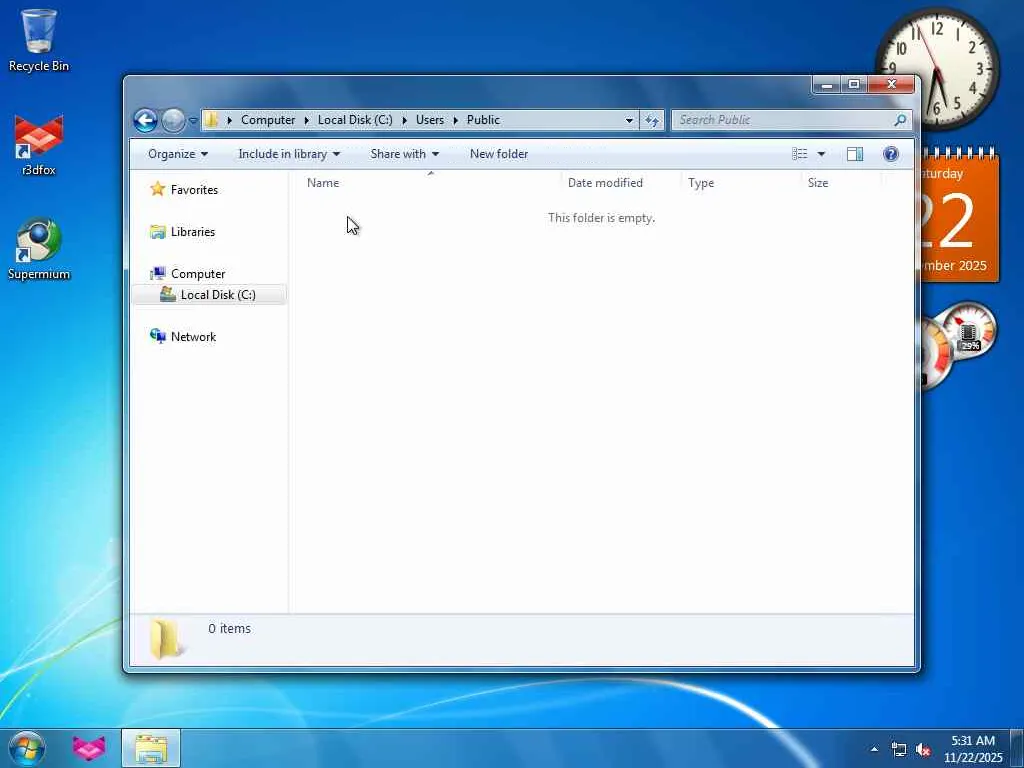Screen dimensions: 1024x768
Task: Expand arrow between Computer and Local Disk
Action: coord(306,120)
